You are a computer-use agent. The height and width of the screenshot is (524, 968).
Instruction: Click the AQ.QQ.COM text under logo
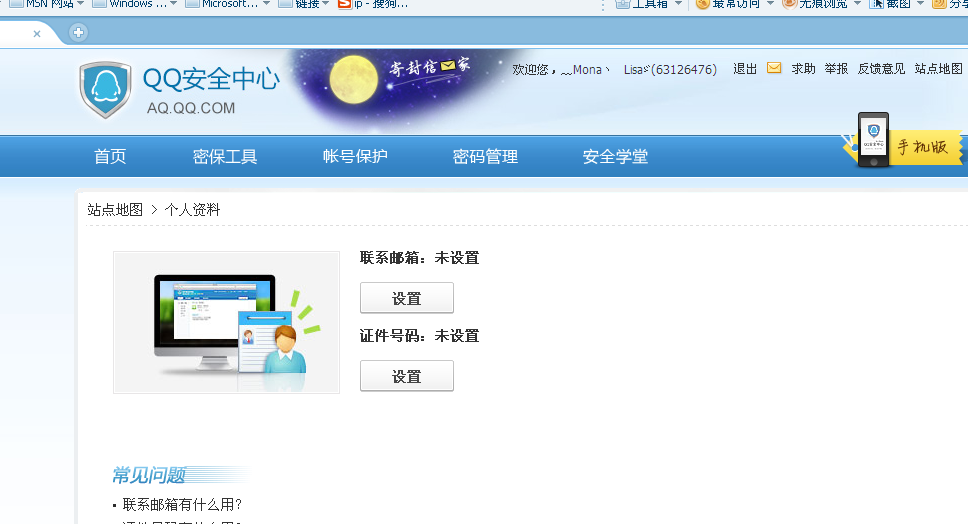191,108
